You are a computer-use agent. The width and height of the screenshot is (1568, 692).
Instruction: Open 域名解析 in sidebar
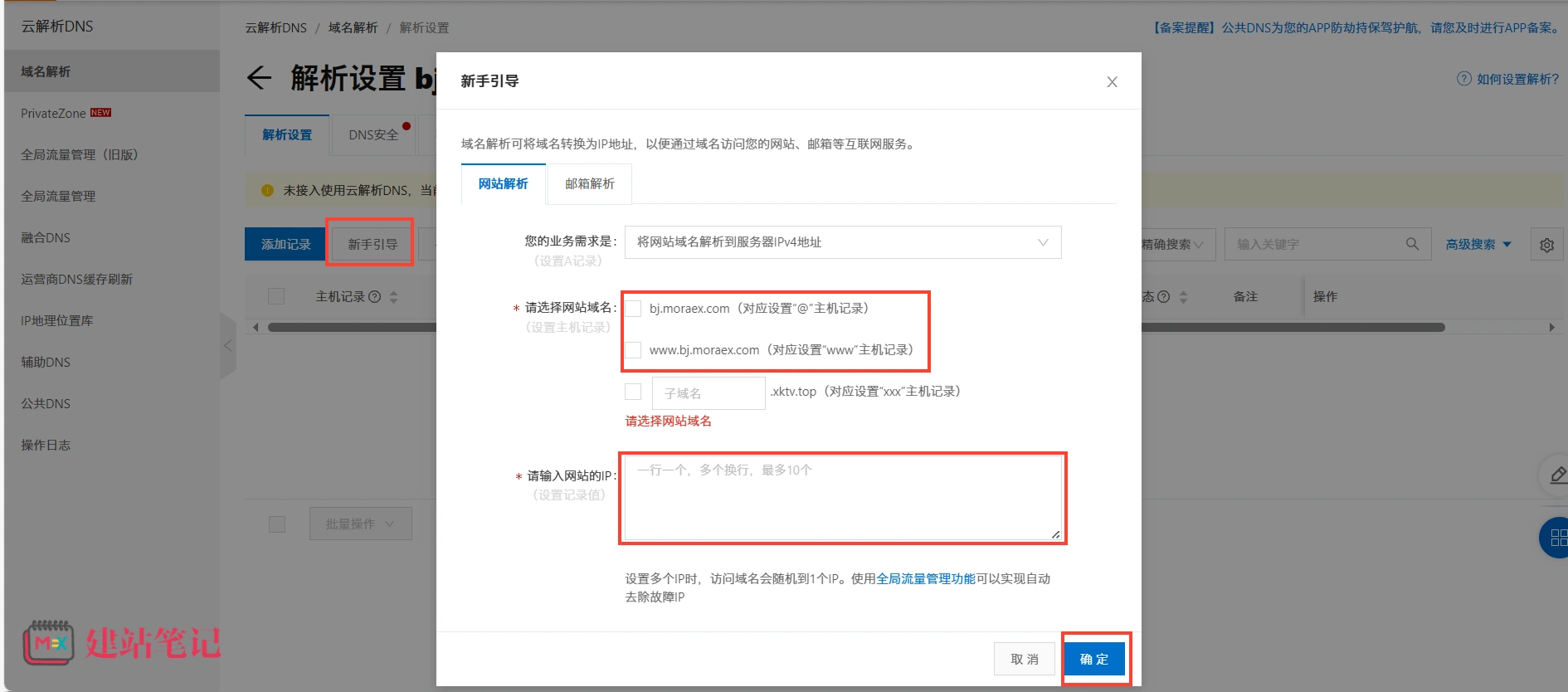[x=112, y=71]
